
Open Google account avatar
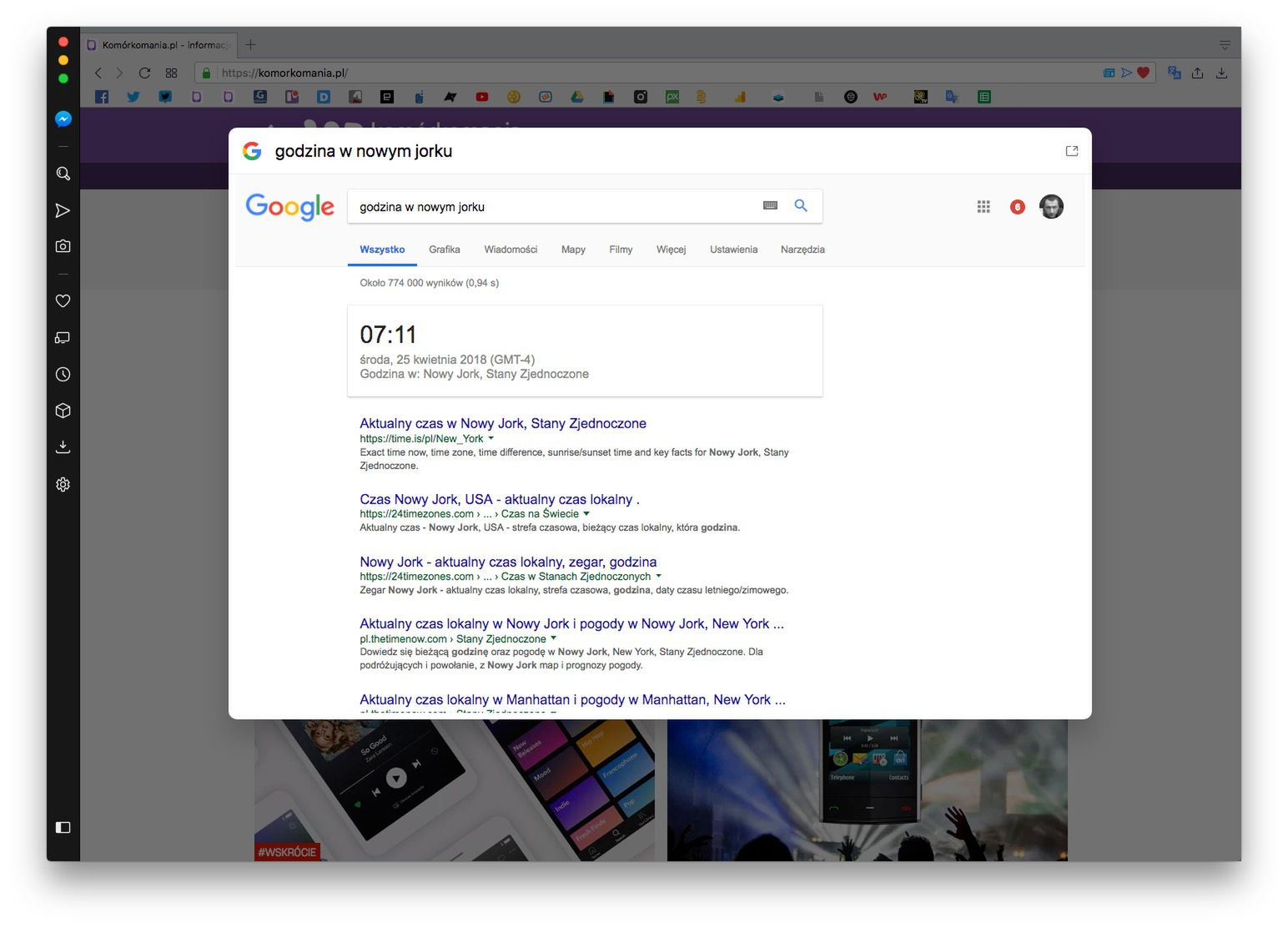(1051, 207)
